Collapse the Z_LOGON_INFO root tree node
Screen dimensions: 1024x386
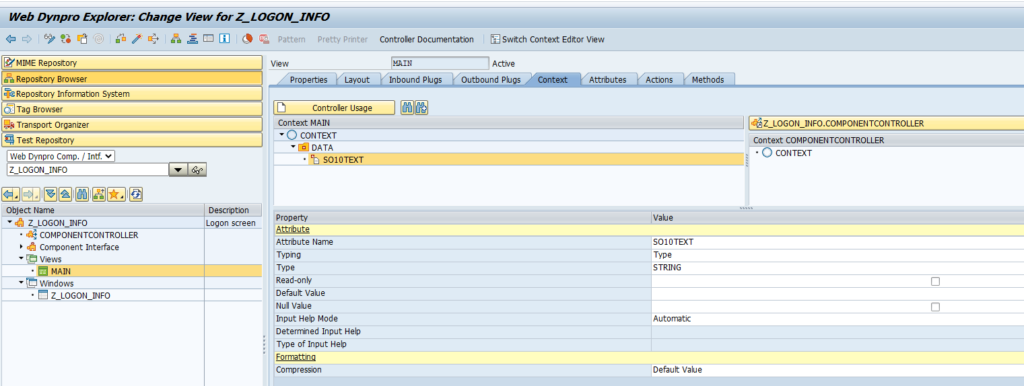pos(9,223)
